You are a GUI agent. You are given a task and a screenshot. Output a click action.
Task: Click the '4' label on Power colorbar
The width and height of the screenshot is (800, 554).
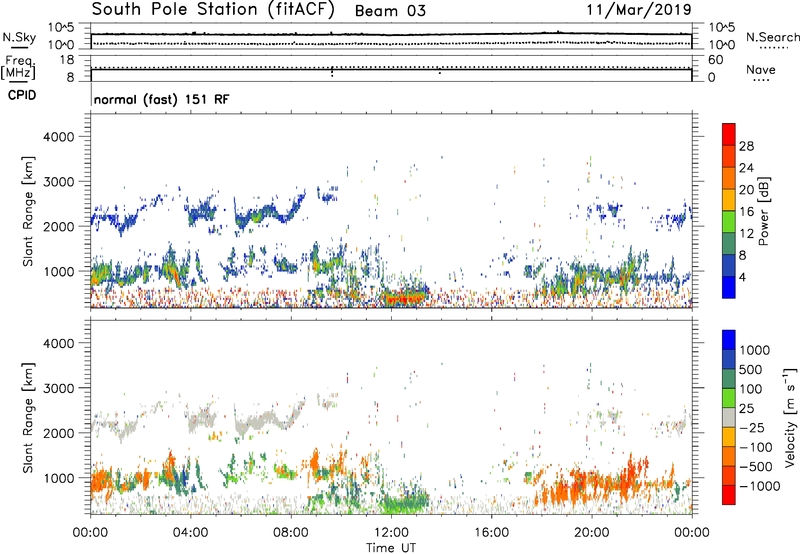[x=742, y=278]
